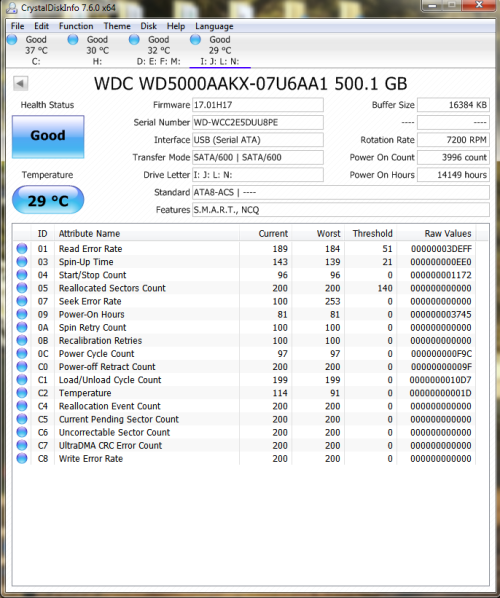
Task: Click the Spin Retry Count status icon
Action: pos(22,327)
